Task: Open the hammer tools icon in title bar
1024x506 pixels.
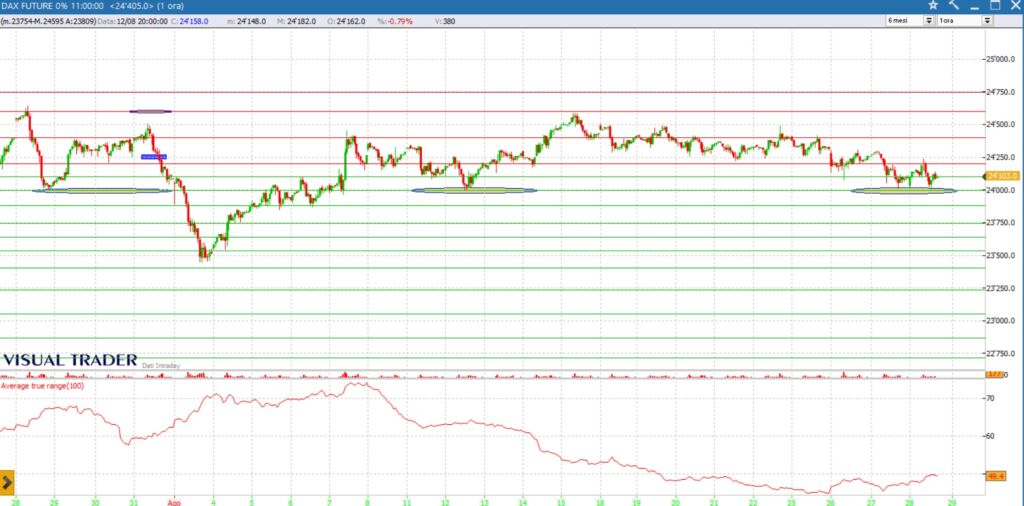Action: tap(954, 5)
